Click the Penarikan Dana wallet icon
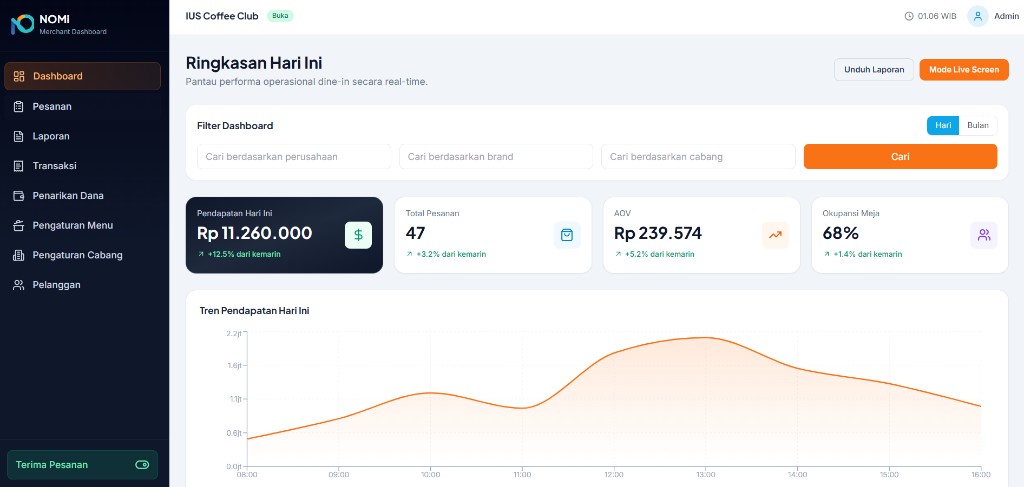 tap(19, 196)
